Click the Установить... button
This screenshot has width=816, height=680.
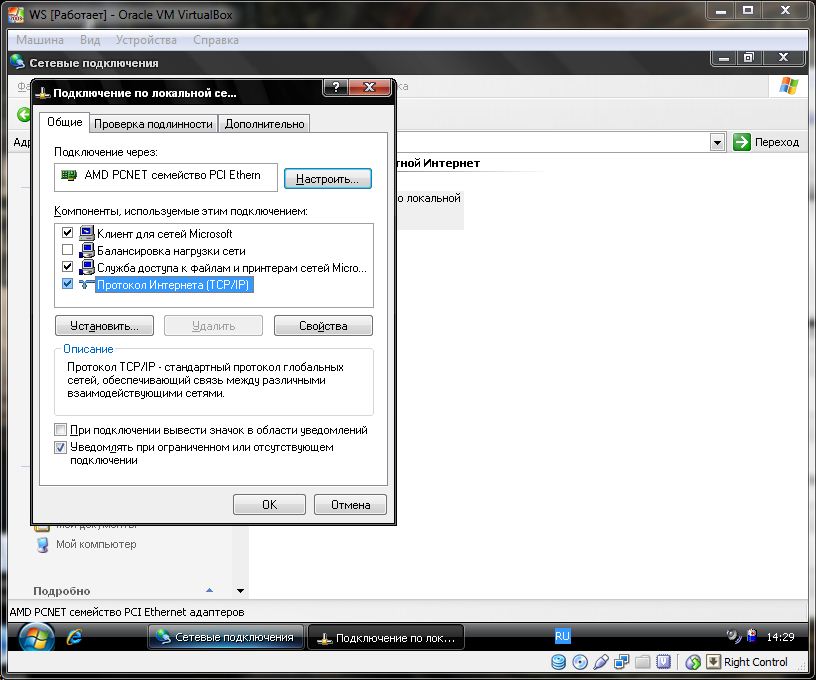[x=105, y=326]
